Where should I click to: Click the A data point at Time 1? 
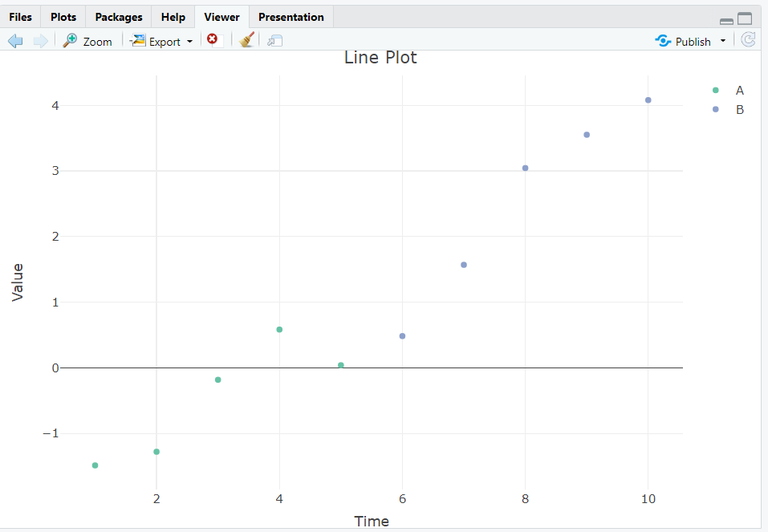[95, 465]
